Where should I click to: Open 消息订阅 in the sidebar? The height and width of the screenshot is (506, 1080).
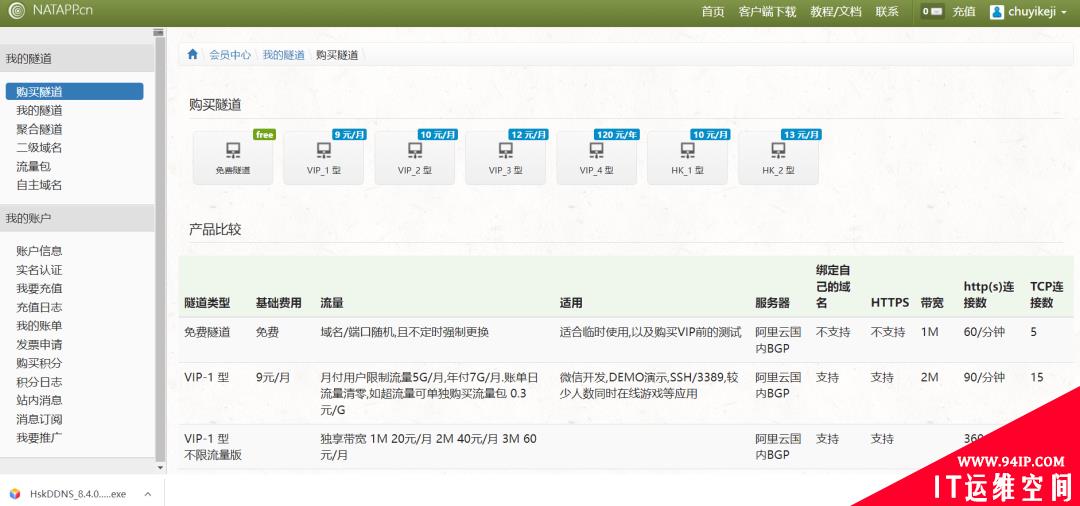pyautogui.click(x=39, y=419)
